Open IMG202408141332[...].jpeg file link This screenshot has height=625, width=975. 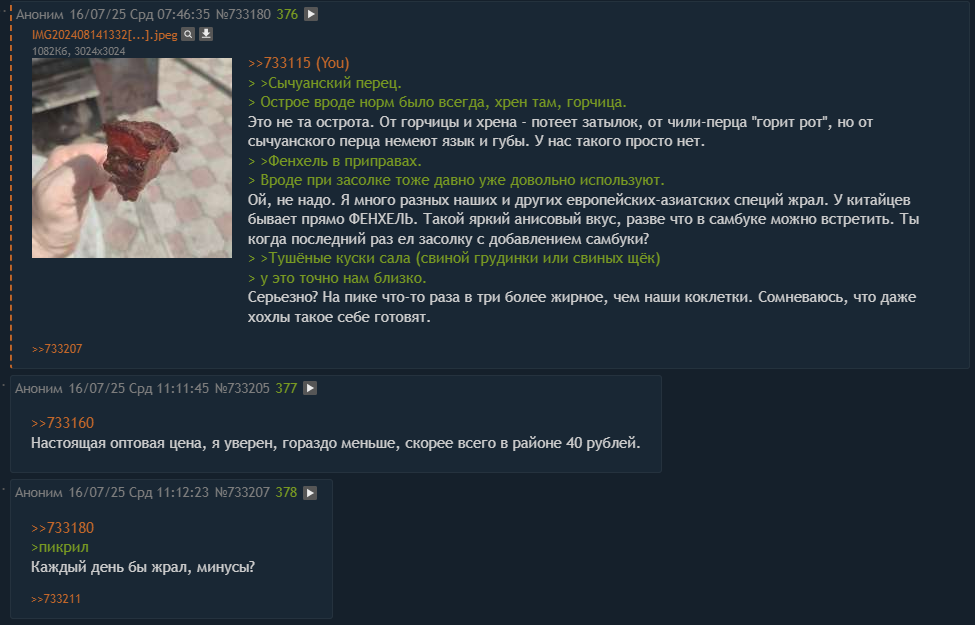pyautogui.click(x=104, y=35)
